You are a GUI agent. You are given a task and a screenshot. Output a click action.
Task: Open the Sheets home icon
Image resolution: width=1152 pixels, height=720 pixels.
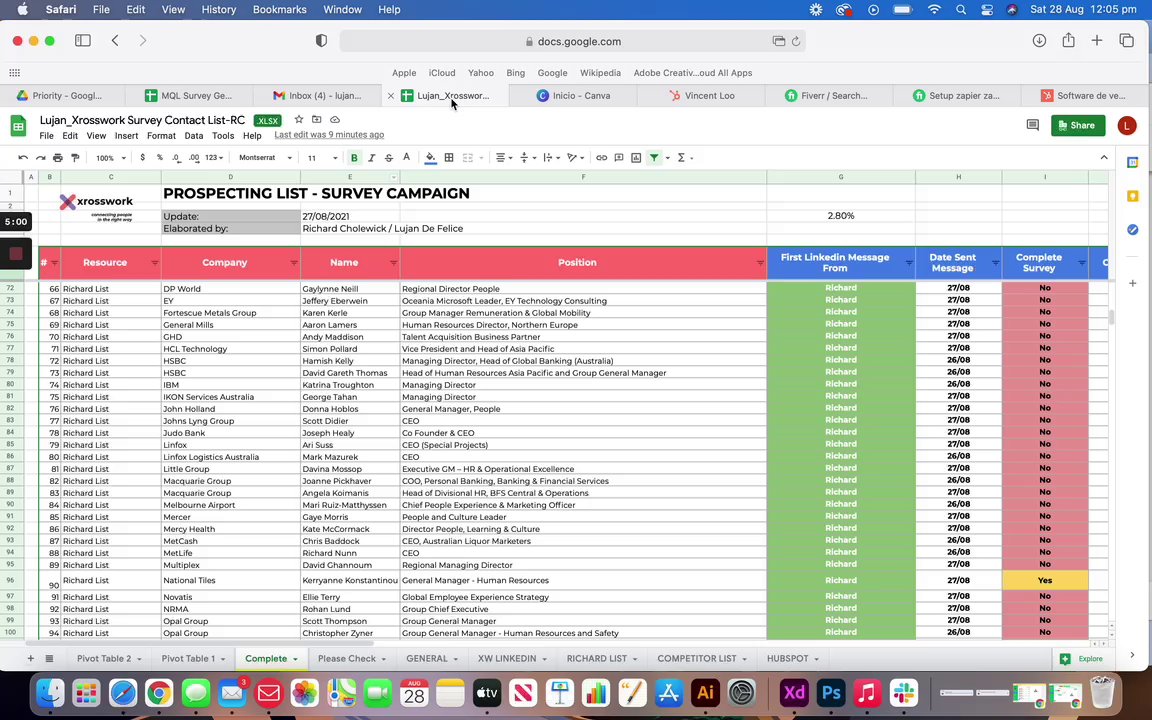(x=18, y=126)
